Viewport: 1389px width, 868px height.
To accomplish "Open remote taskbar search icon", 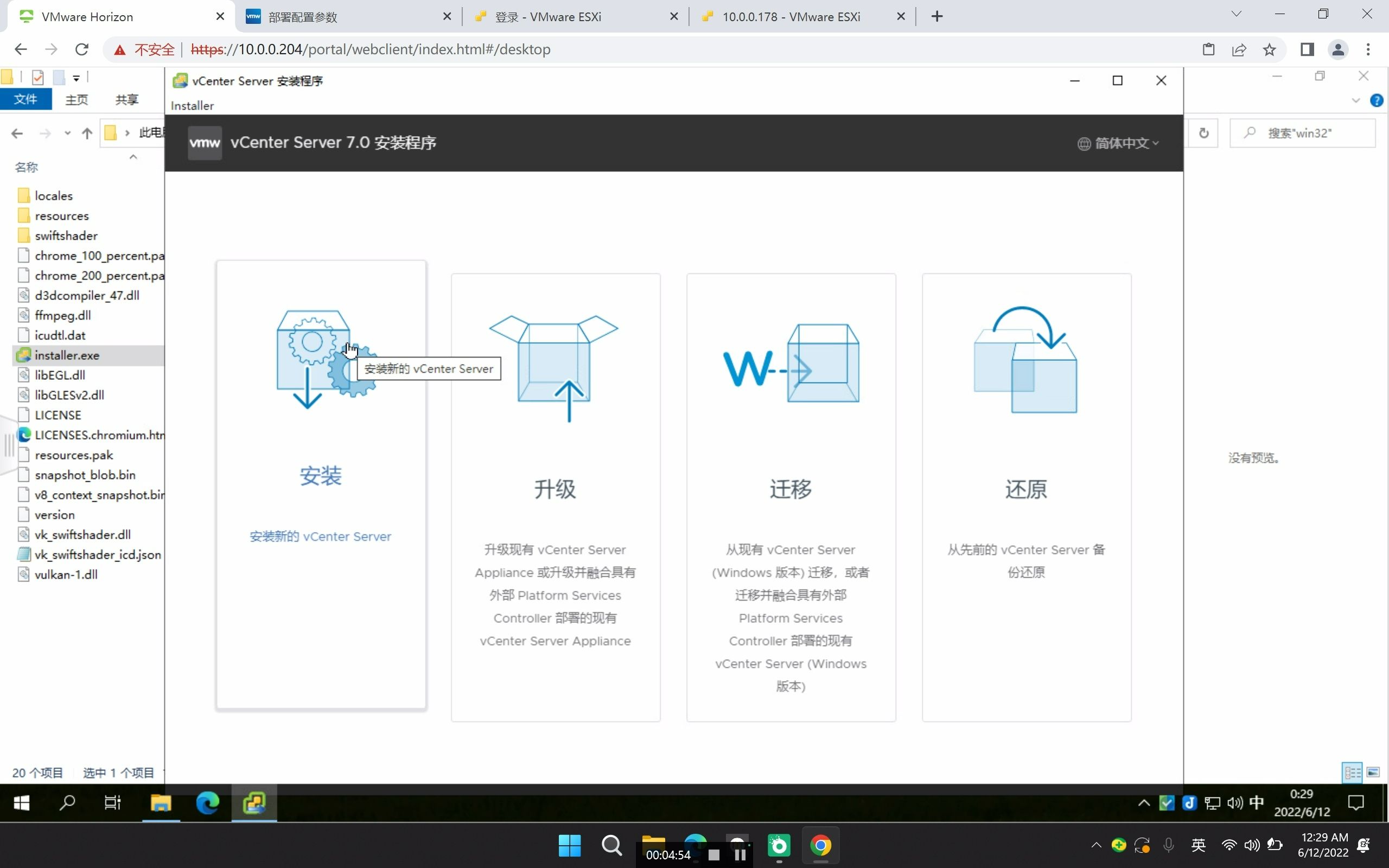I will tap(67, 802).
